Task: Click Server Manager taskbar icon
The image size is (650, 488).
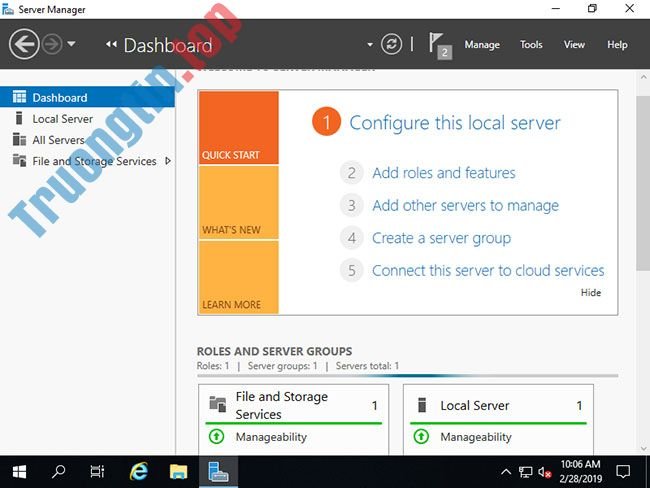Action: (218, 472)
